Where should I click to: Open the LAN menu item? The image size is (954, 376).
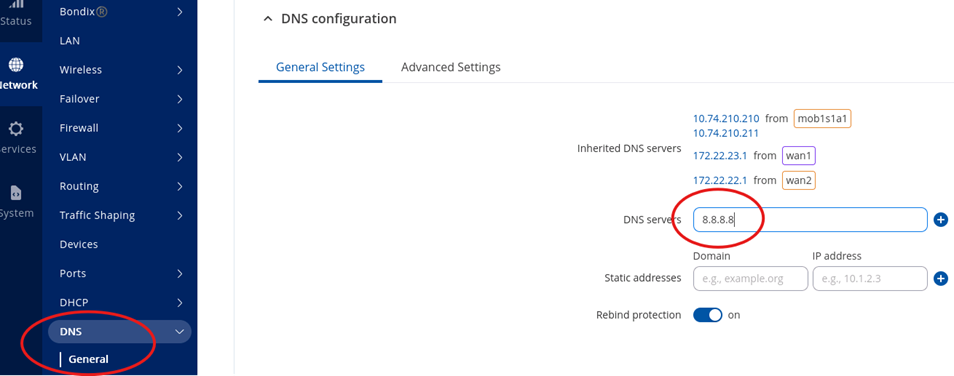point(70,41)
